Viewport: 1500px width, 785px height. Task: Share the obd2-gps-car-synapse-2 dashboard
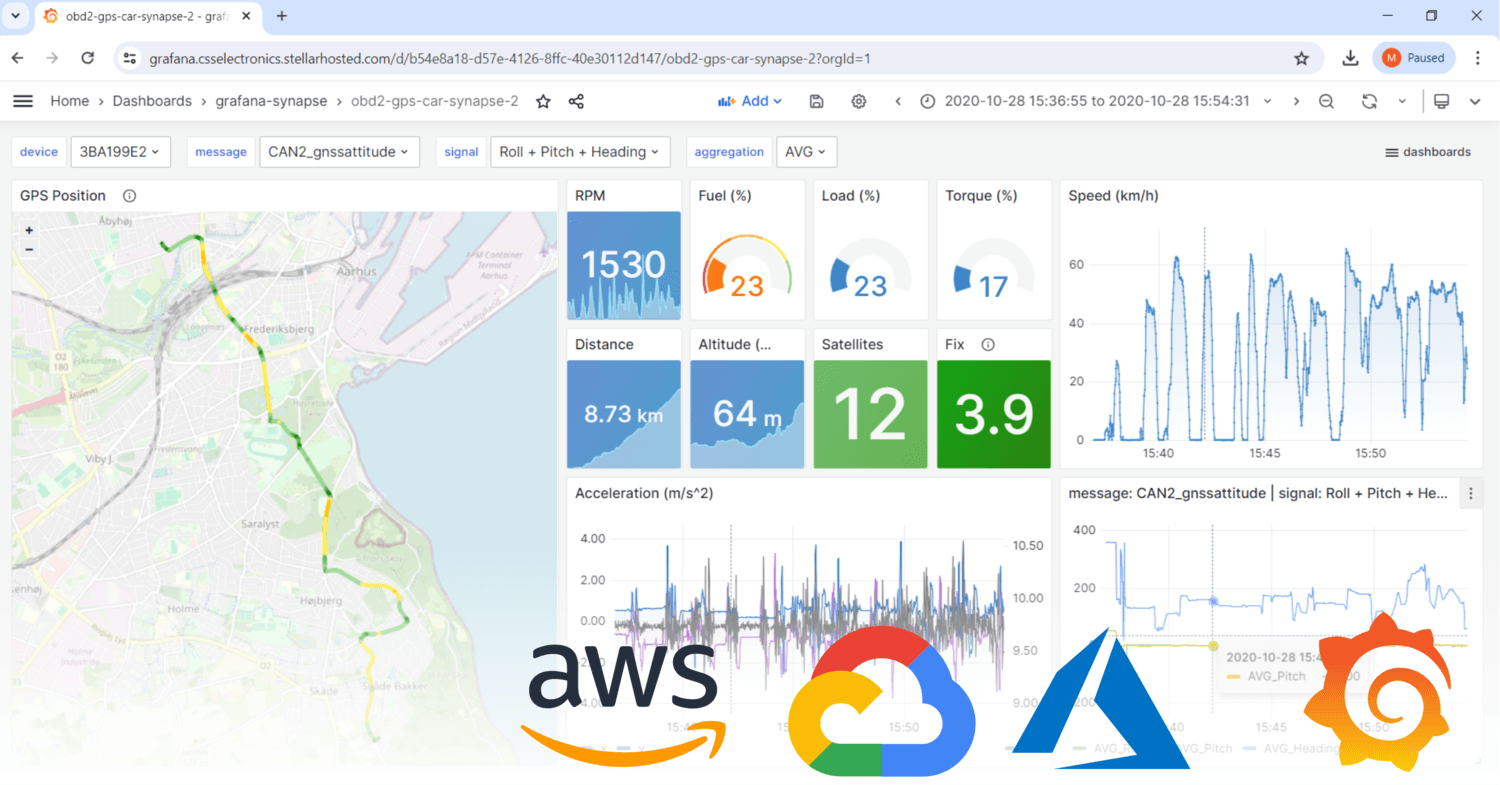pos(576,101)
